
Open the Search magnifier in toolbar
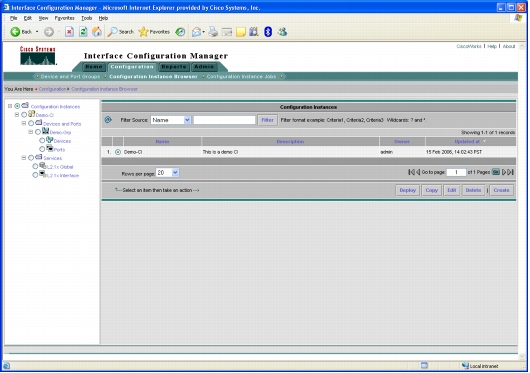point(121,32)
